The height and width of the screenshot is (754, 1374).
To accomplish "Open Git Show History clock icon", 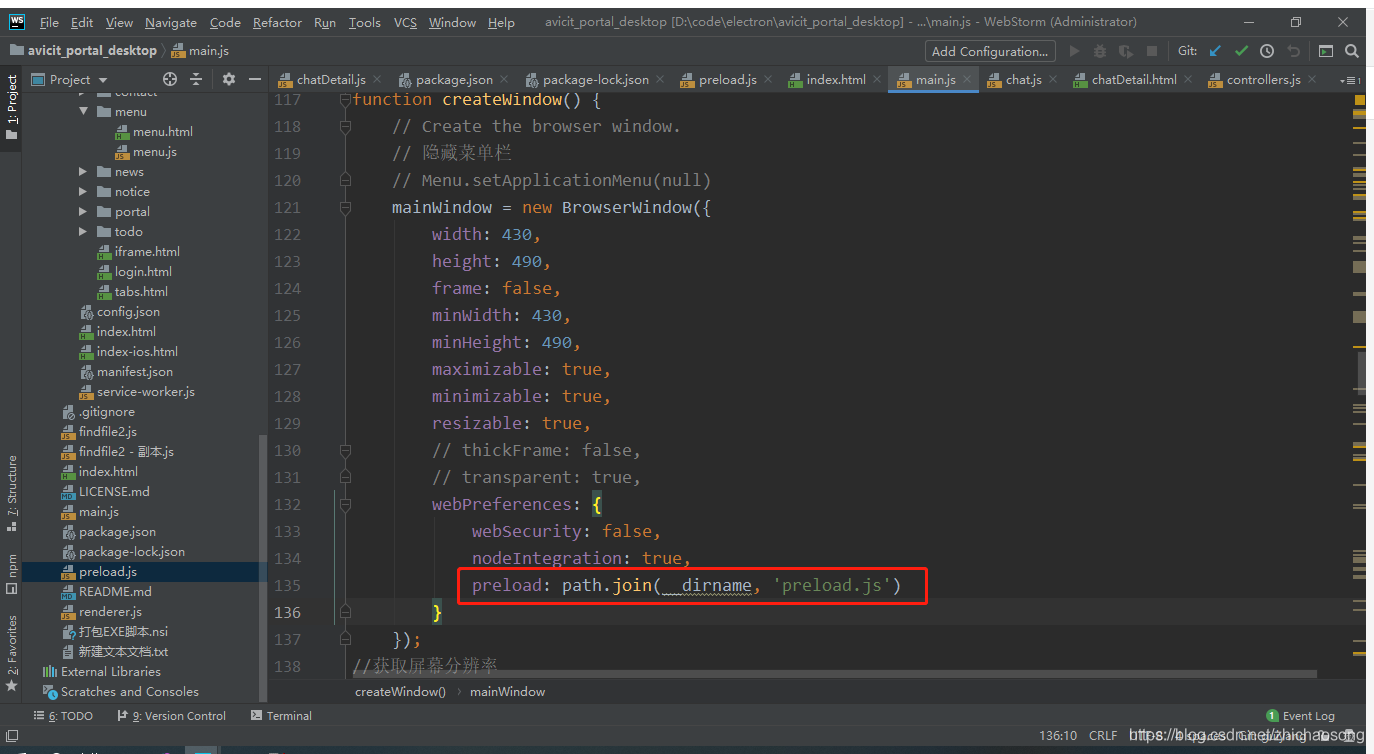I will pyautogui.click(x=1267, y=51).
